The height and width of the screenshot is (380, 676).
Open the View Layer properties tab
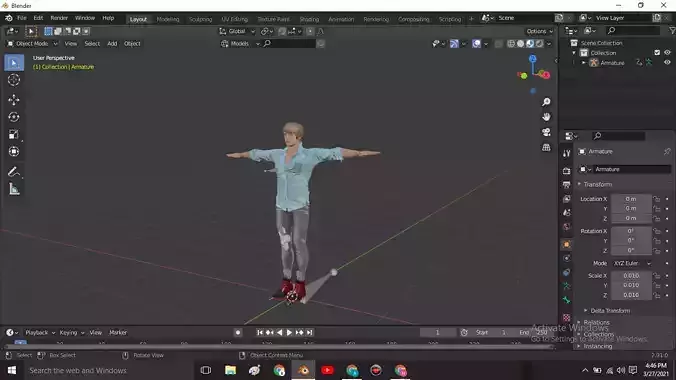click(566, 199)
